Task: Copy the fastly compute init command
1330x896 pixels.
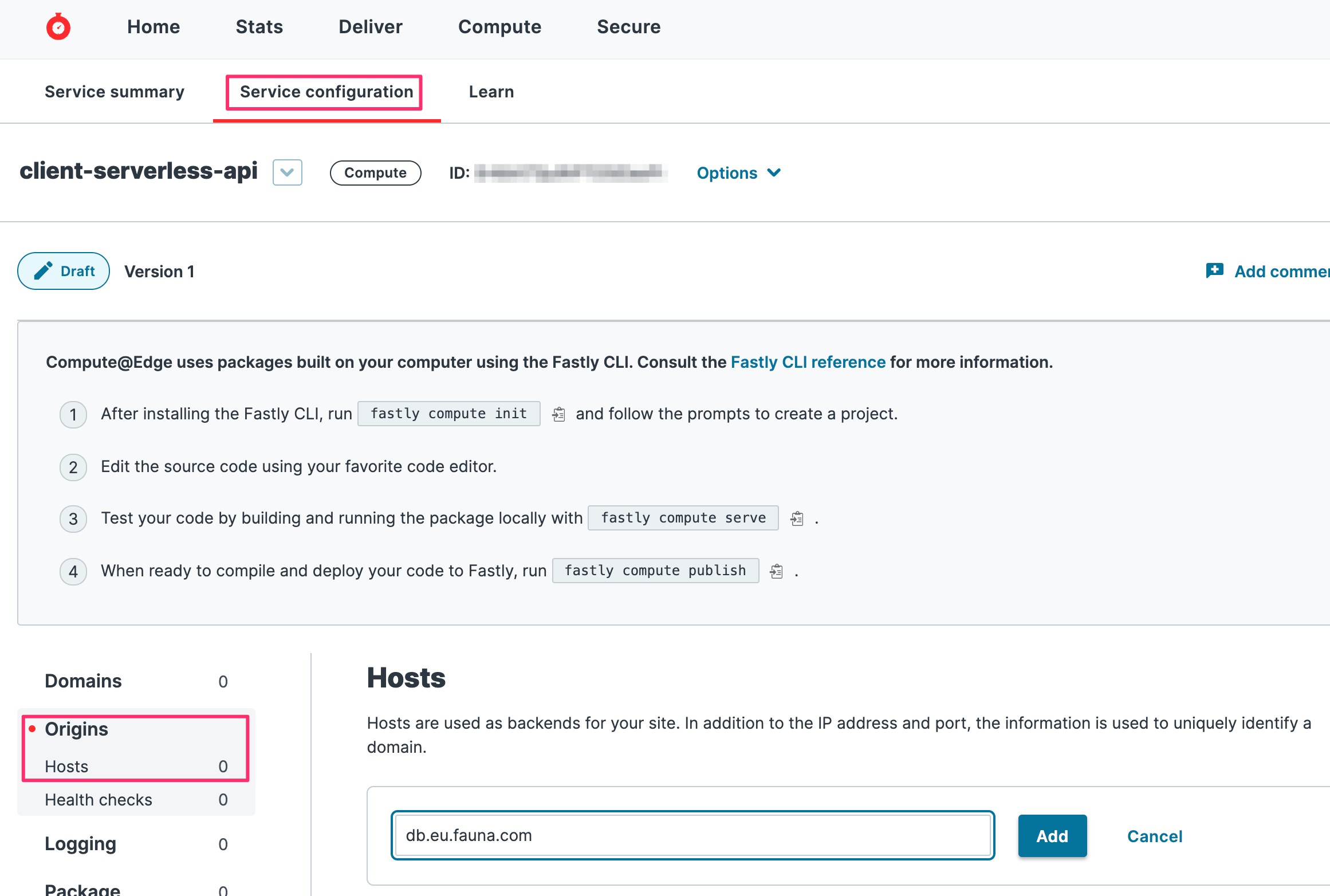Action: [559, 414]
